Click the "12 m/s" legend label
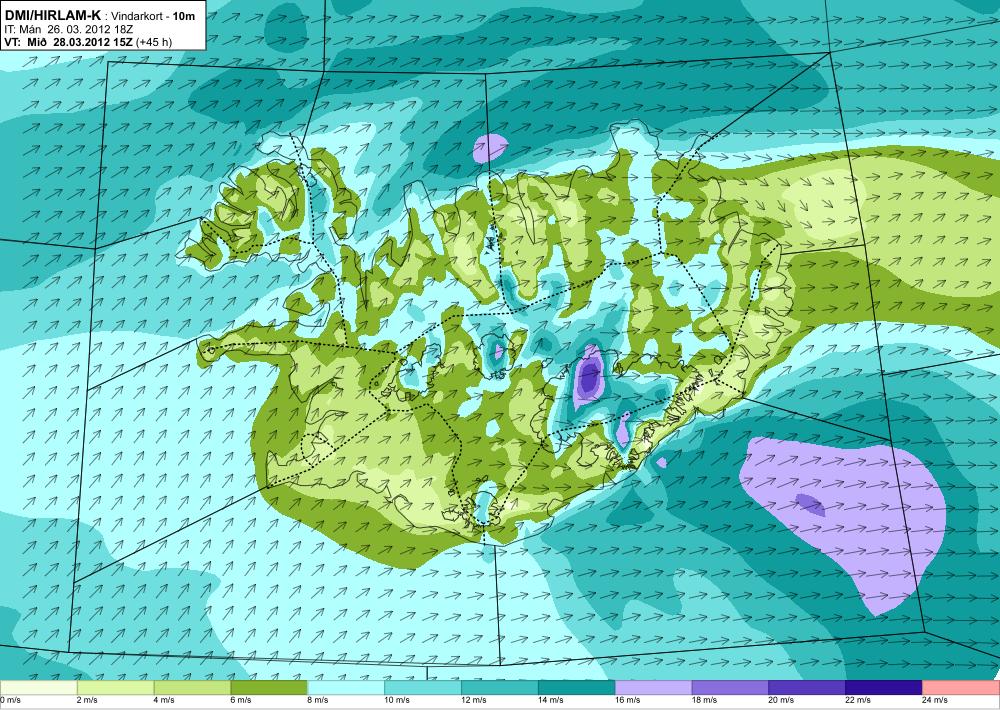The image size is (1000, 710). point(474,700)
